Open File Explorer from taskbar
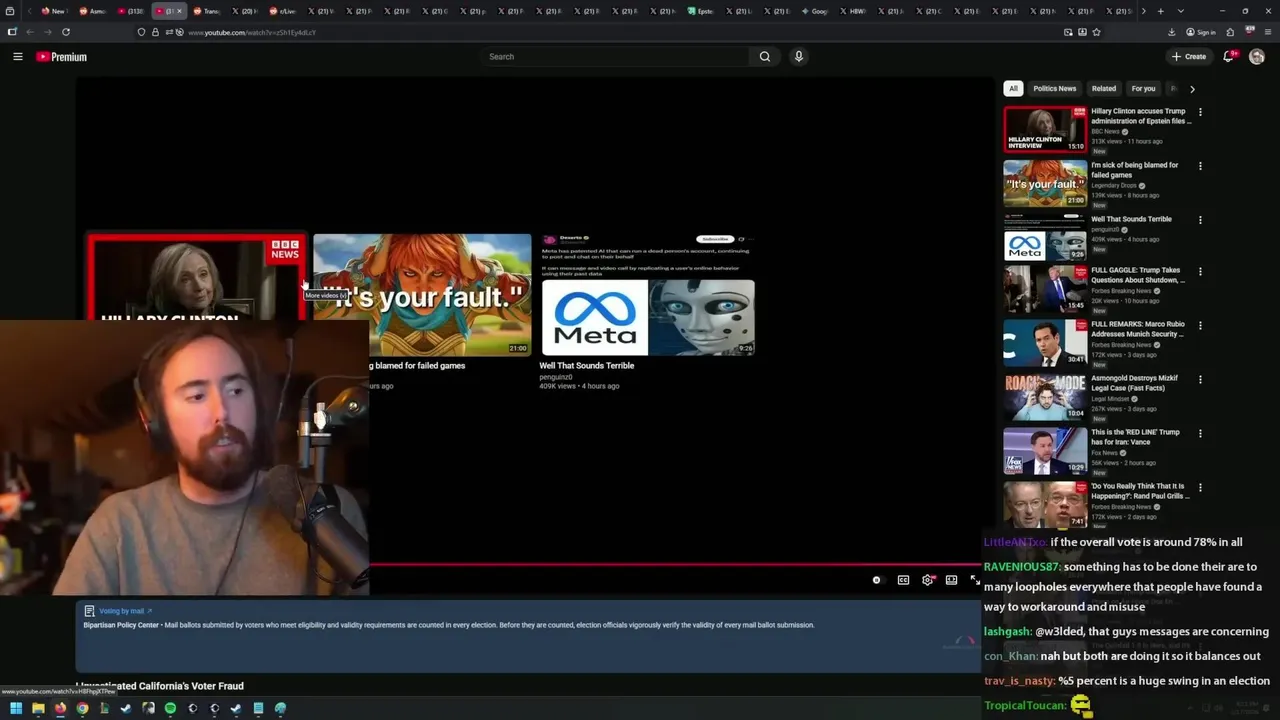1280x720 pixels. (38, 708)
